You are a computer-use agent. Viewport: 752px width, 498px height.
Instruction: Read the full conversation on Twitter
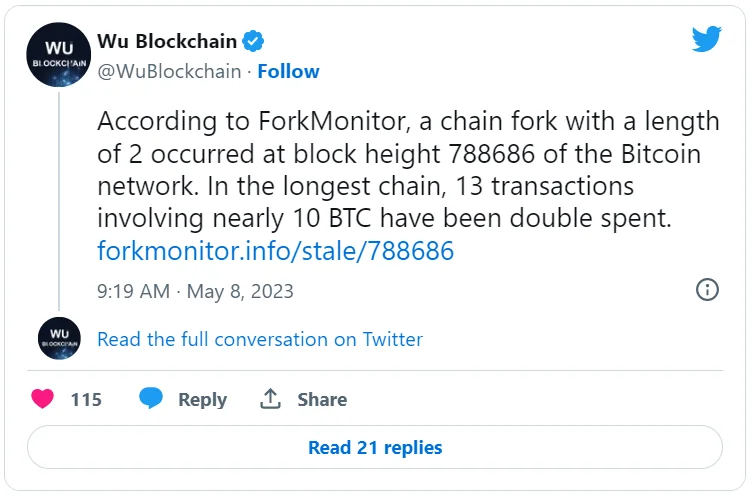pyautogui.click(x=260, y=339)
